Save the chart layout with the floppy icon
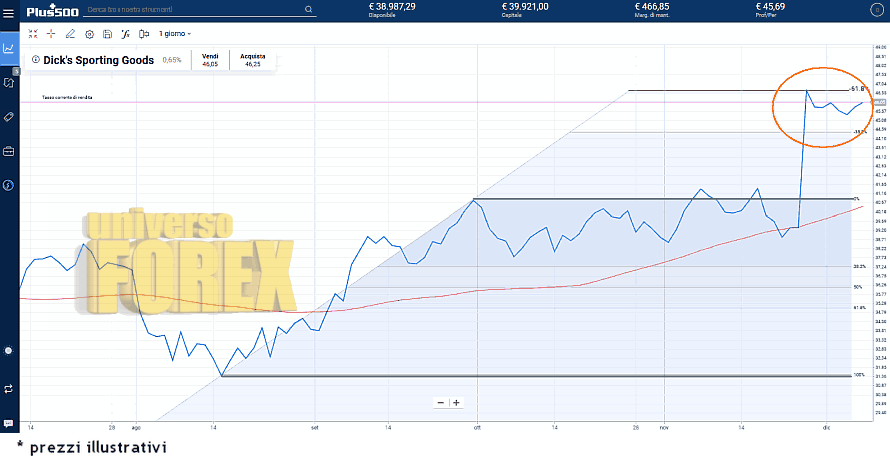This screenshot has width=890, height=462. click(x=107, y=33)
